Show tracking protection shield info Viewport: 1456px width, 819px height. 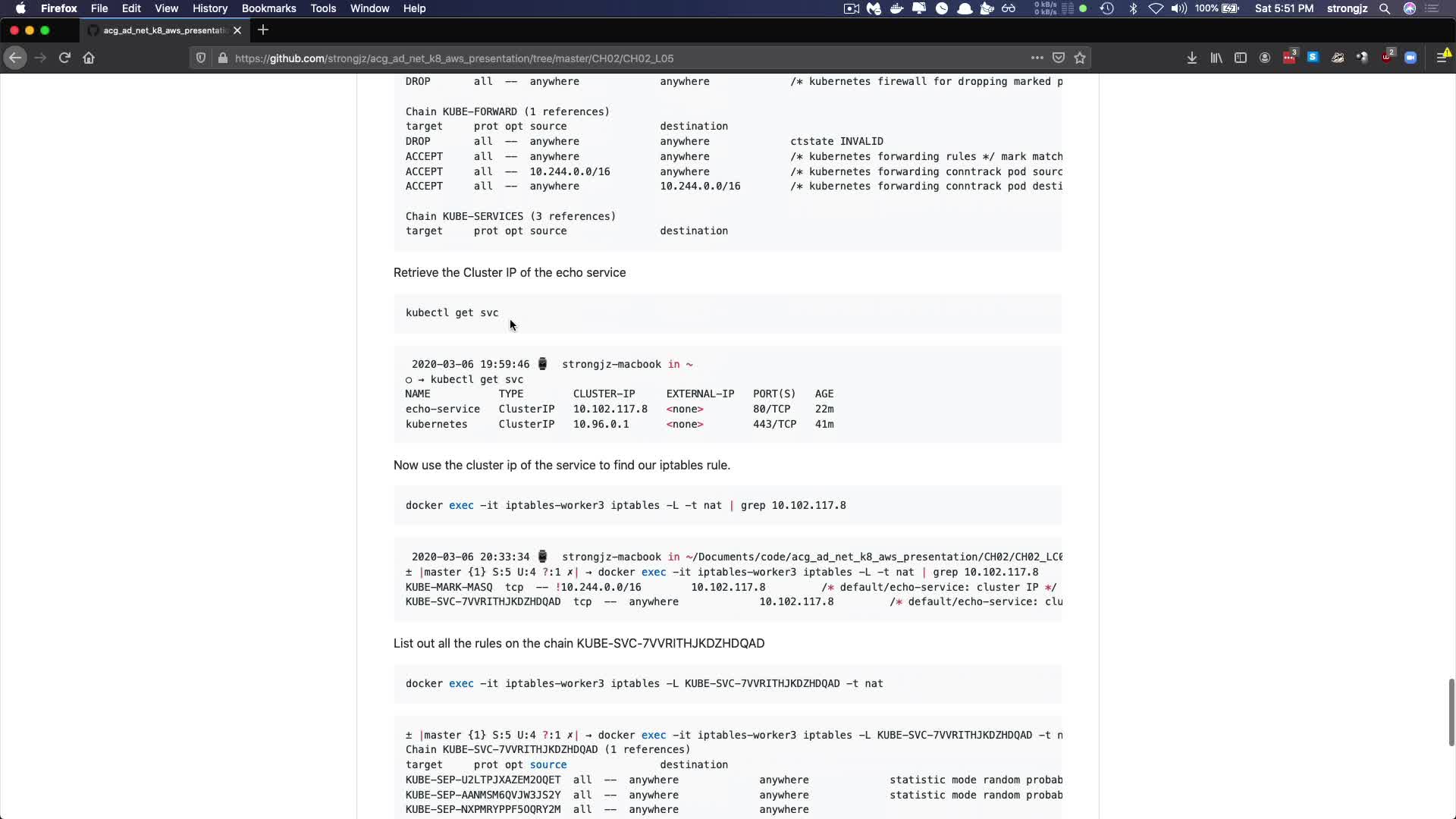tap(200, 58)
